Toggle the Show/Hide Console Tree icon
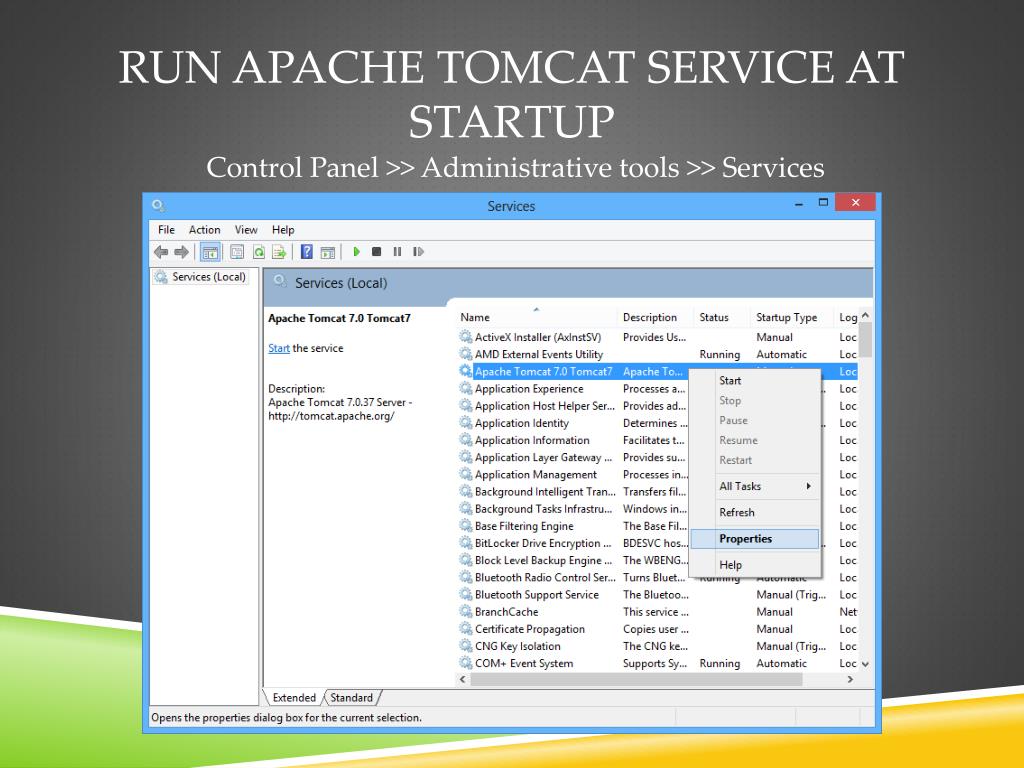1024x768 pixels. point(210,252)
